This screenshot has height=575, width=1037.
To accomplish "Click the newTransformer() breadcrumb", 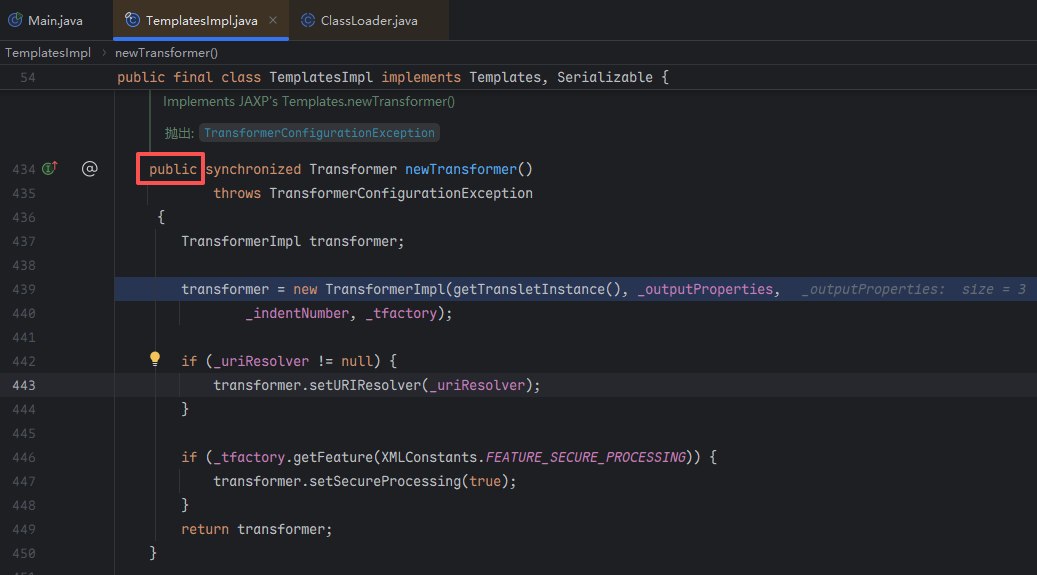I will [166, 52].
